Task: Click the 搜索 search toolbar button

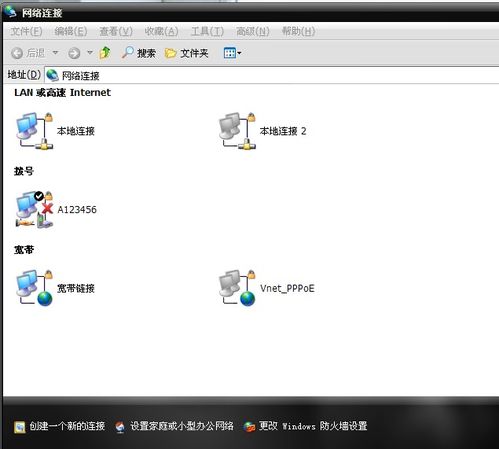Action: [x=139, y=53]
